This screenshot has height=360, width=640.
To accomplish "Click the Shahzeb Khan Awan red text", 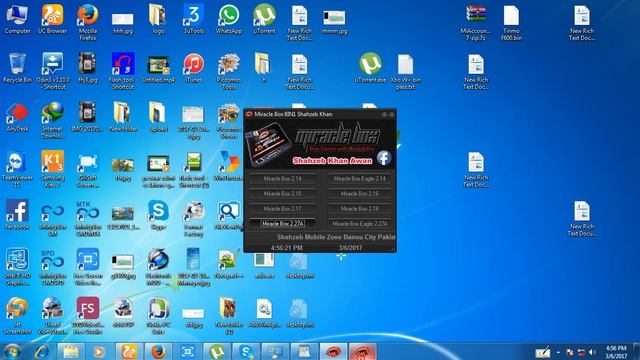I will [x=332, y=160].
